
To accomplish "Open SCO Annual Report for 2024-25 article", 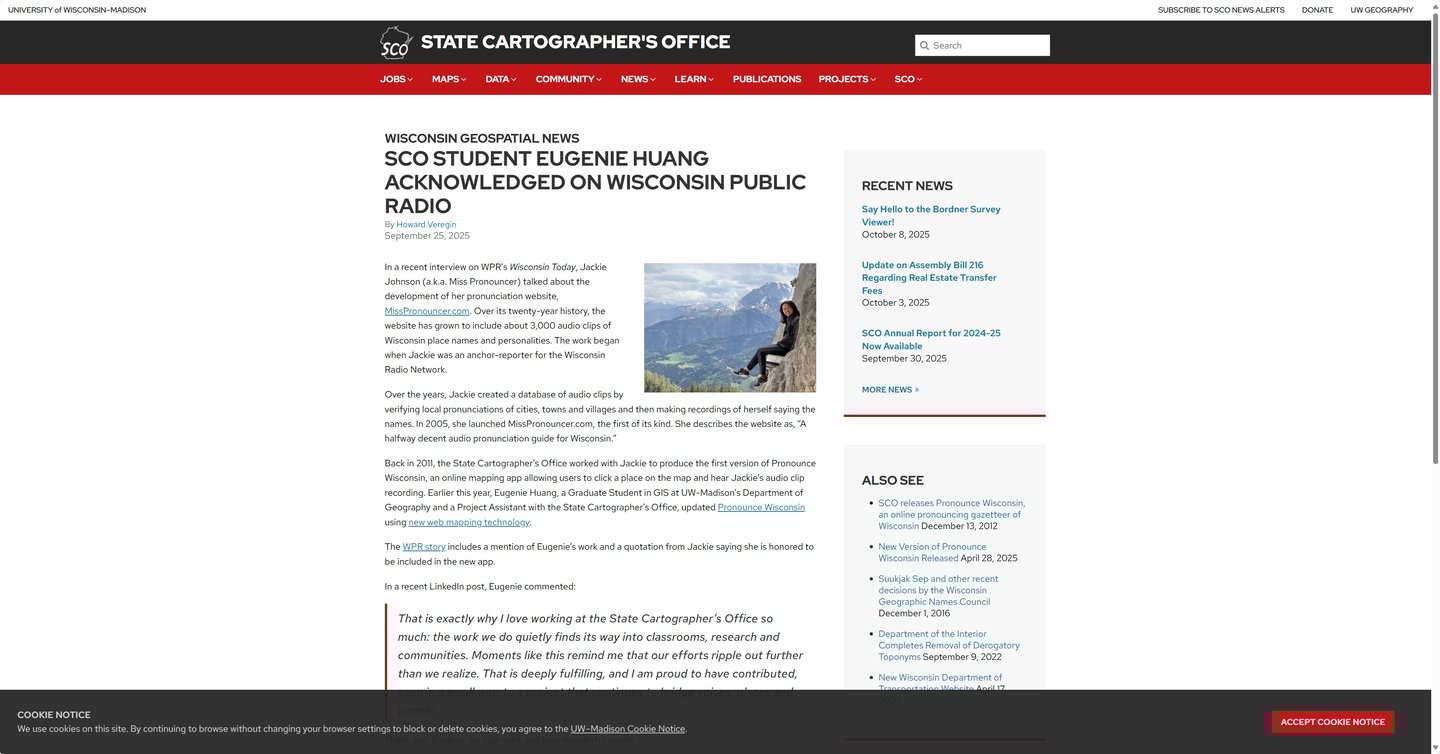I will tap(931, 339).
